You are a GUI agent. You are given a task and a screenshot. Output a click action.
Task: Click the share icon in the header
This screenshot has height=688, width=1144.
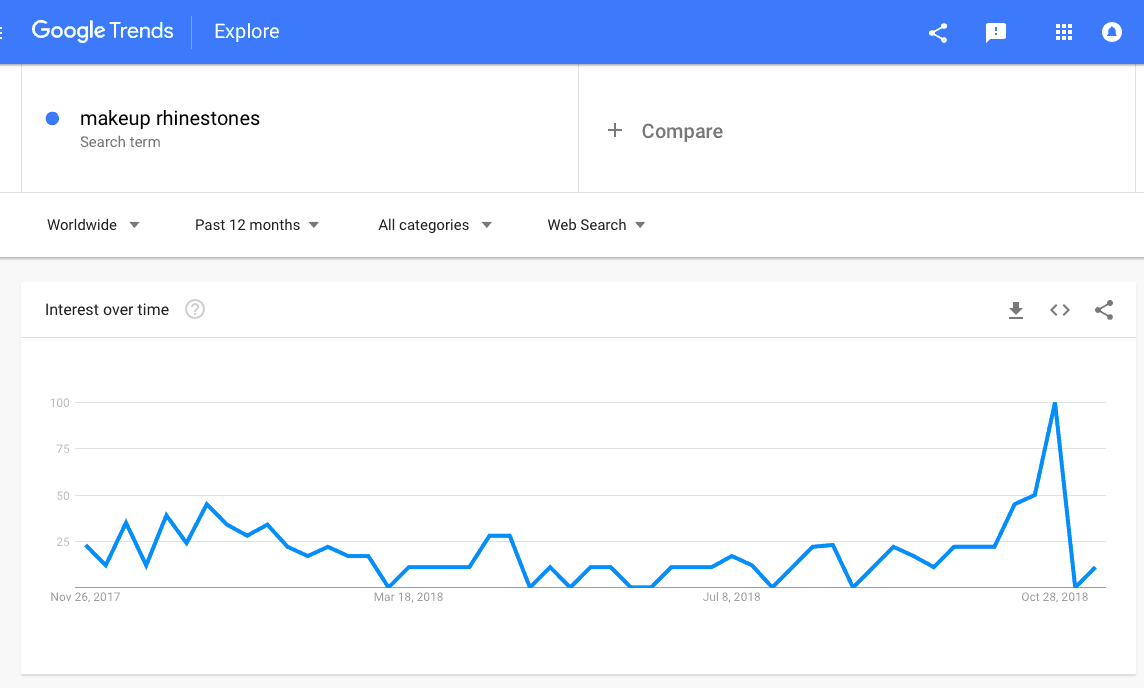click(938, 33)
